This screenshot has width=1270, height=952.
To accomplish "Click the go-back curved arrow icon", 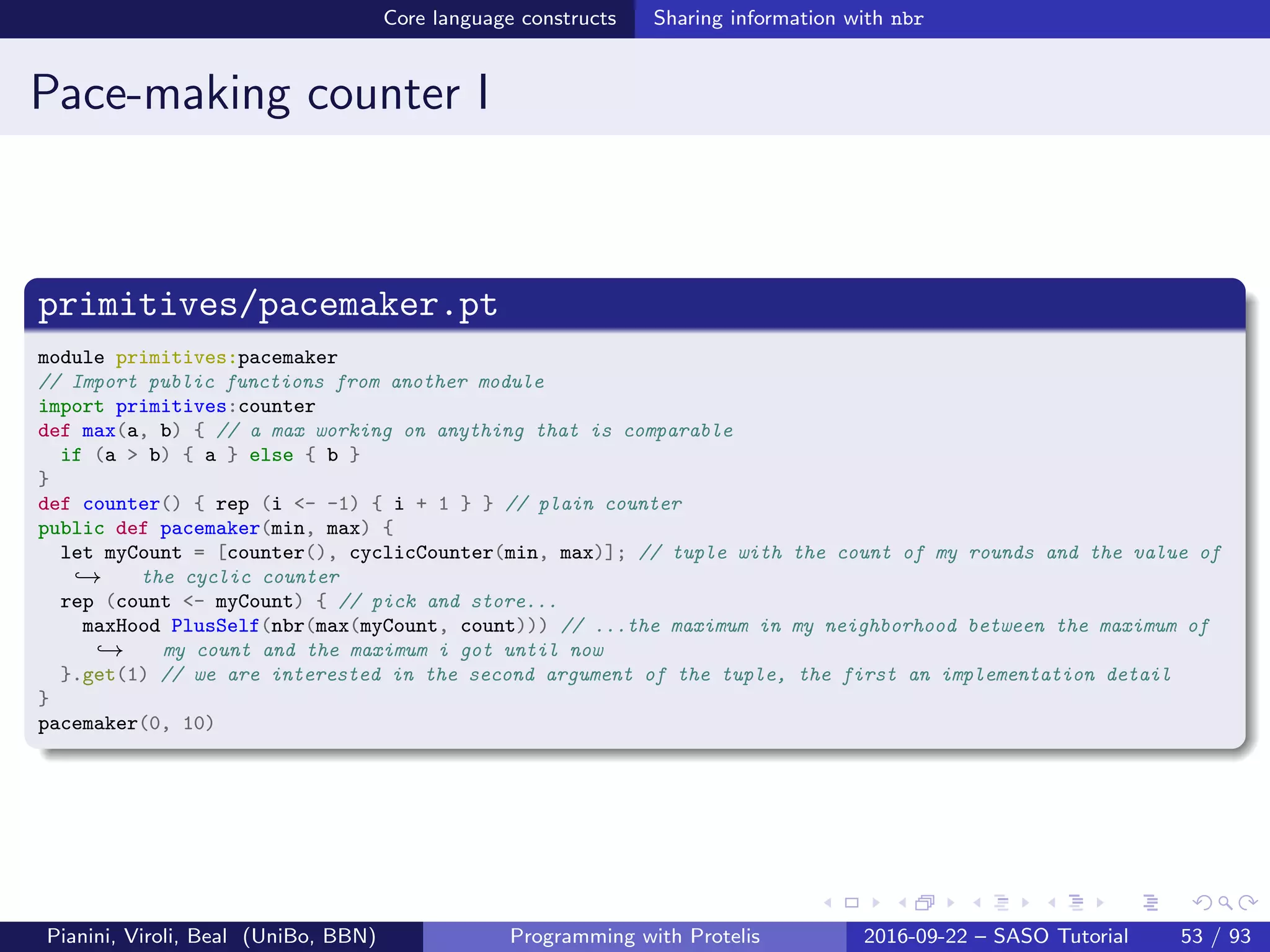I will (x=1202, y=903).
